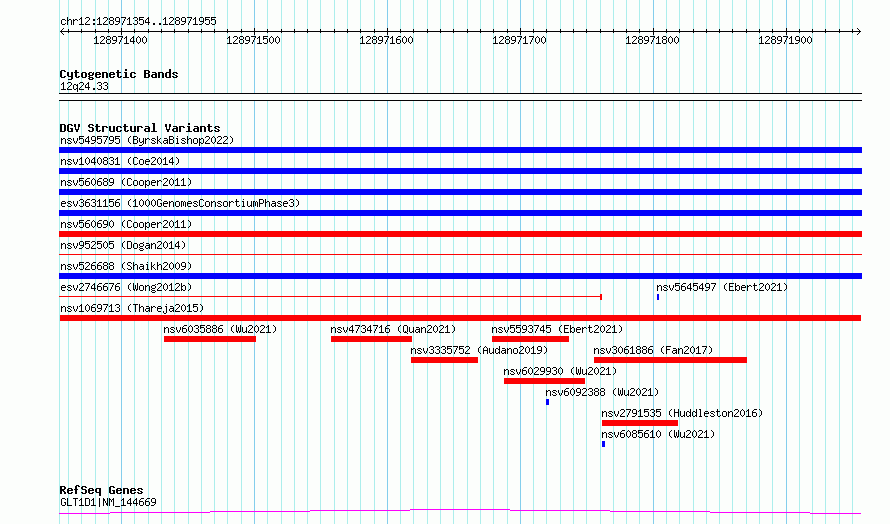Select red bar under nsv3335752
The width and height of the screenshot is (890, 524).
coord(444,360)
